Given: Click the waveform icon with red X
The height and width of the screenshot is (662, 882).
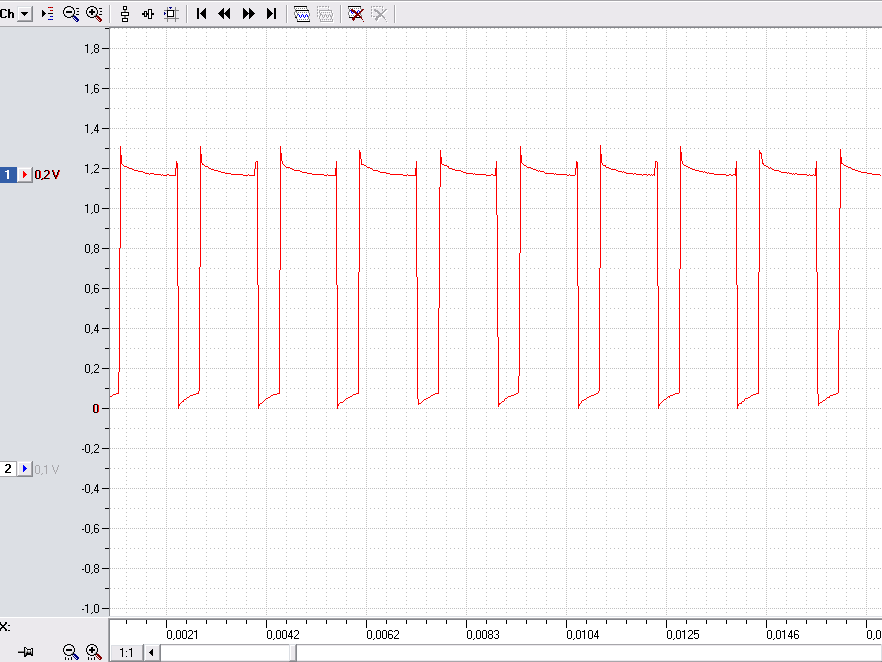Looking at the screenshot, I should pyautogui.click(x=356, y=14).
